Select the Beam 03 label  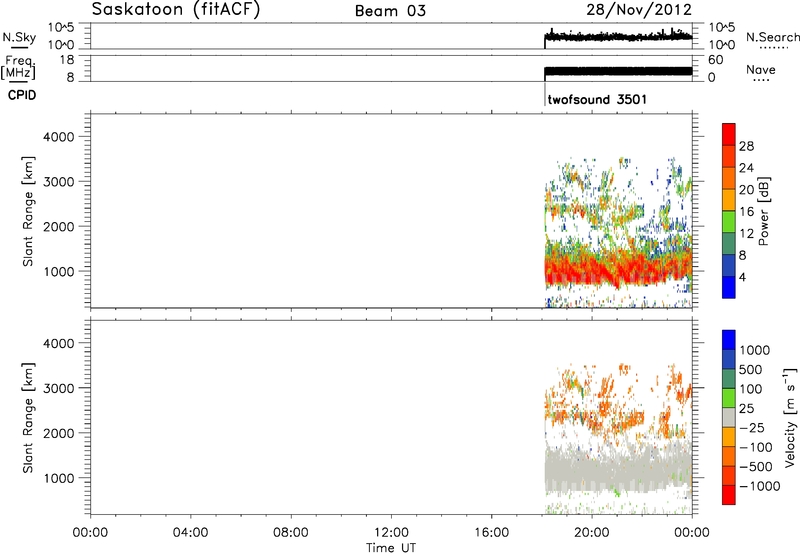[390, 11]
